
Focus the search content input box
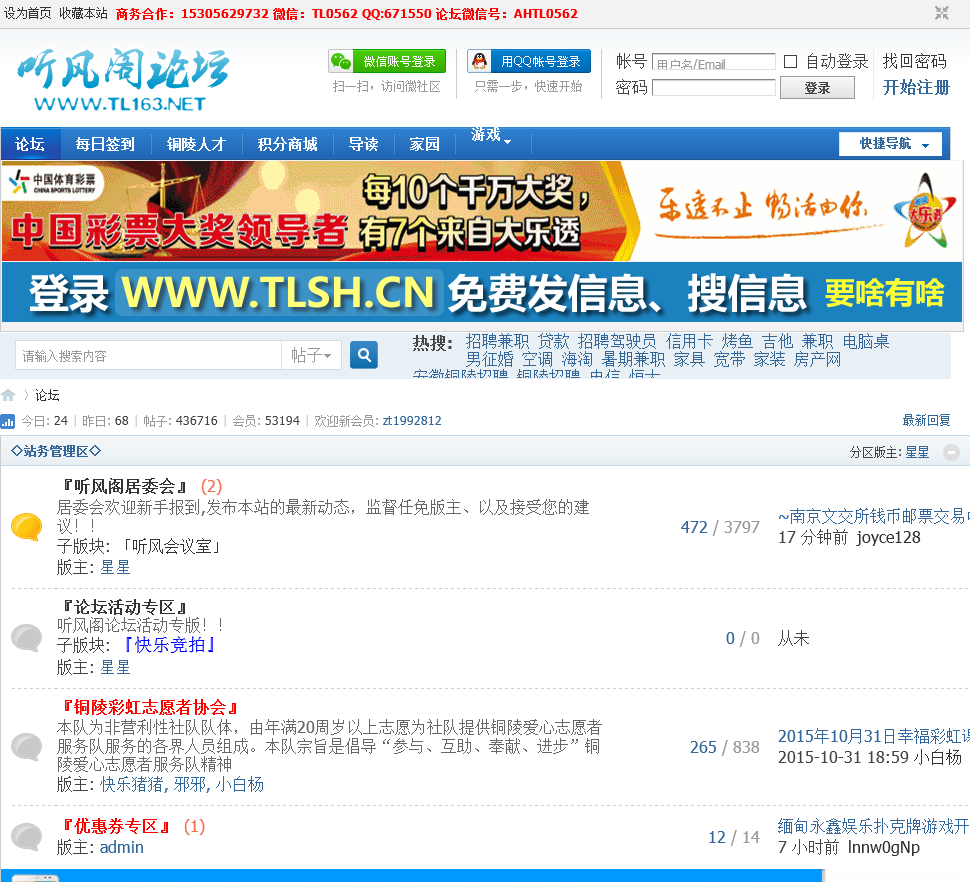tap(148, 356)
